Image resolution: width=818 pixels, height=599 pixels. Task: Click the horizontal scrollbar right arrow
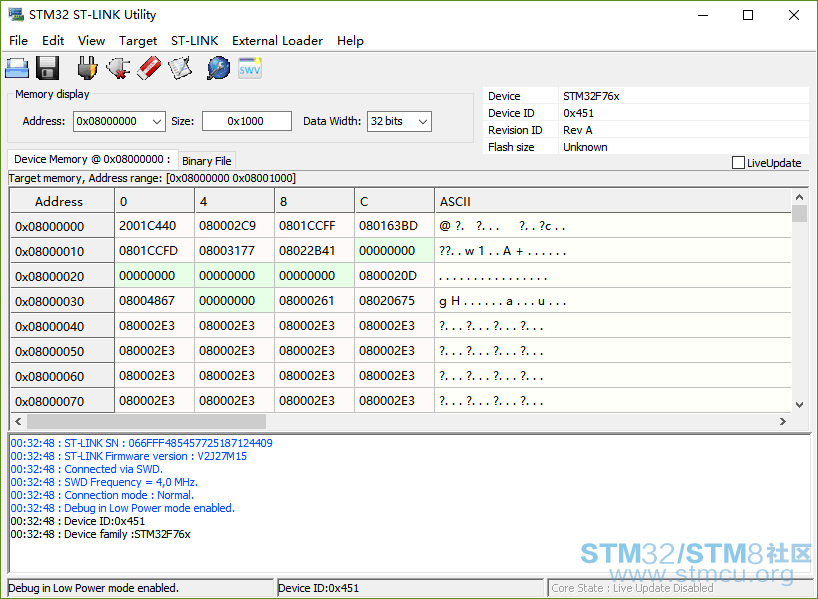pos(783,421)
